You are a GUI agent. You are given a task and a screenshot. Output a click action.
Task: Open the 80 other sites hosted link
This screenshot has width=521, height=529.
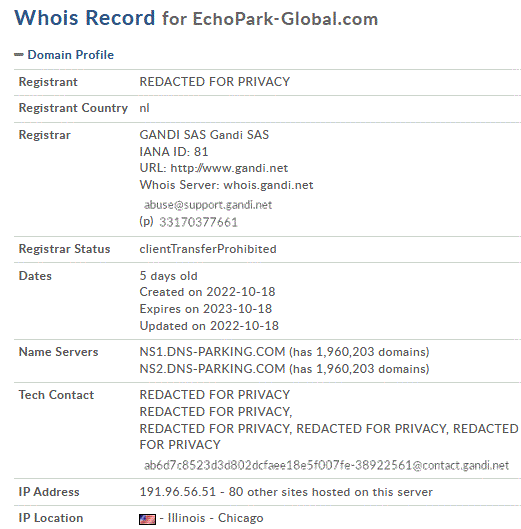[330, 492]
